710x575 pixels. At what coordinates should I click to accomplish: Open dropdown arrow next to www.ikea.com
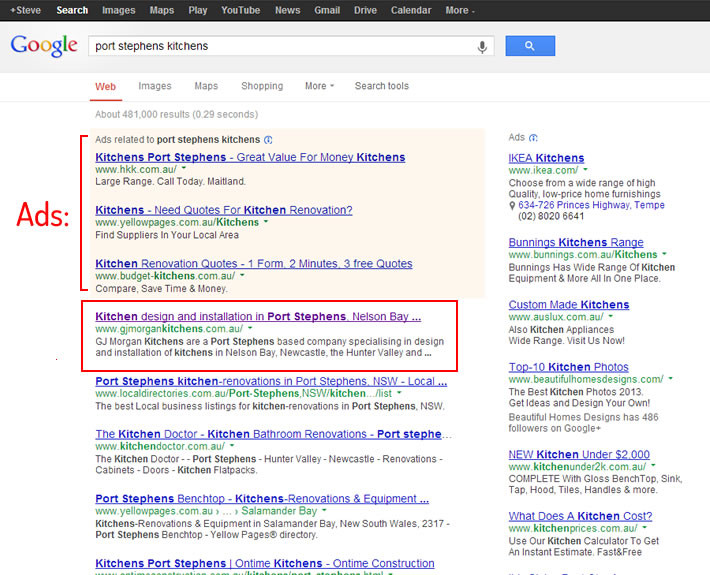(x=585, y=169)
